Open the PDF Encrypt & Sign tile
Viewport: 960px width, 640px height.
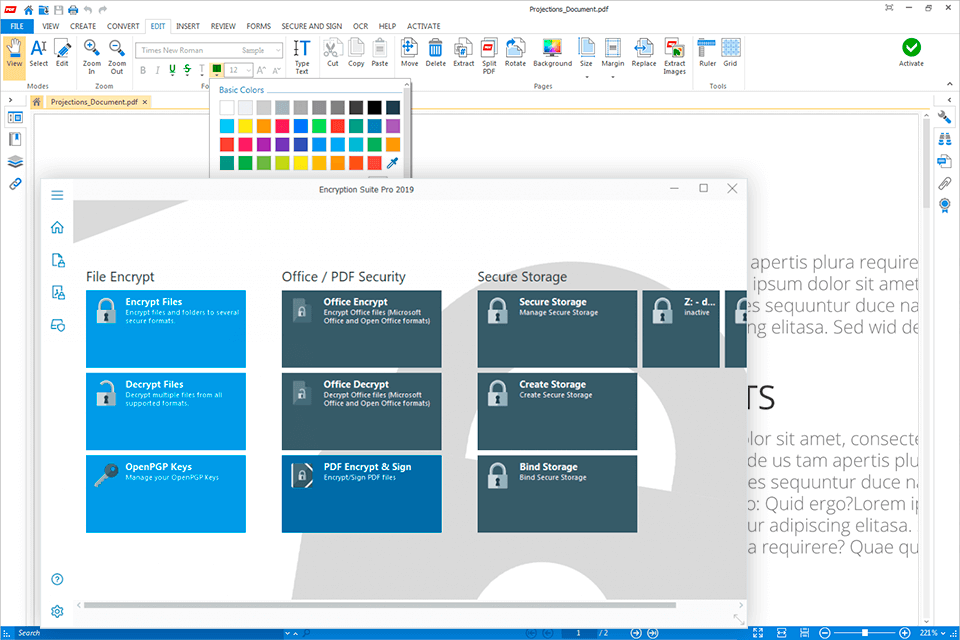[361, 494]
